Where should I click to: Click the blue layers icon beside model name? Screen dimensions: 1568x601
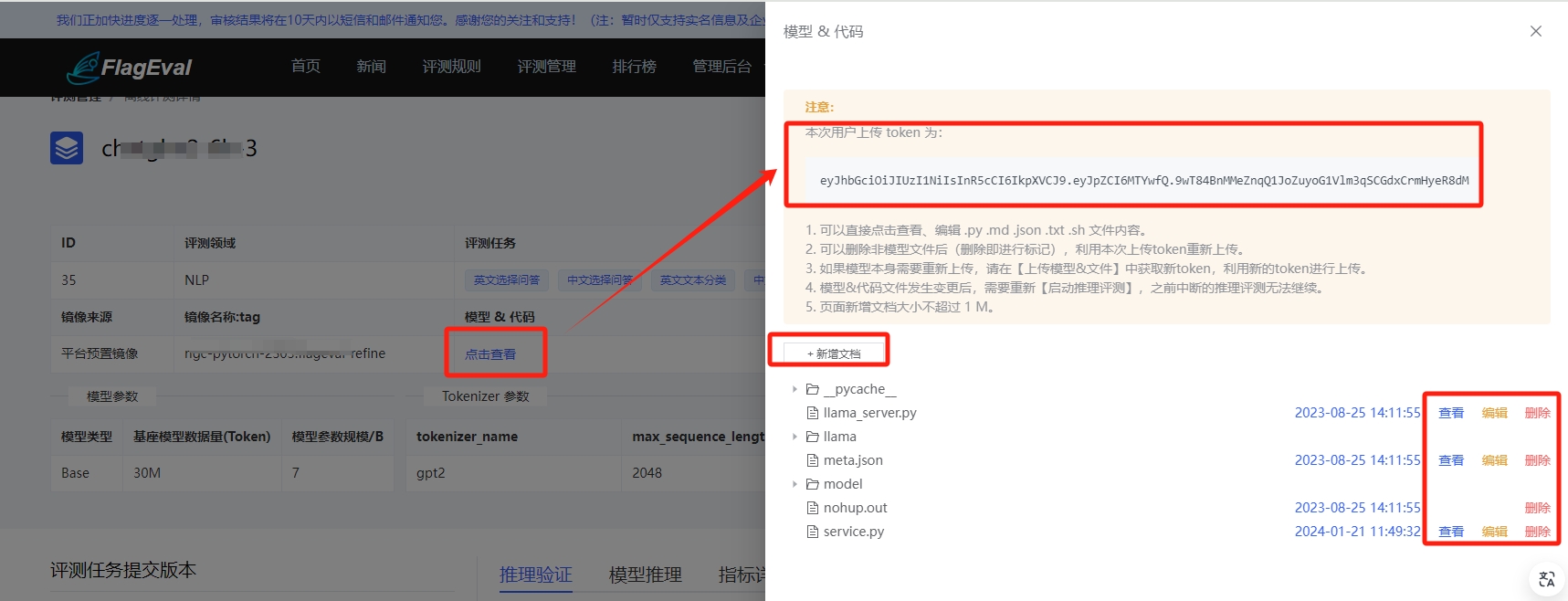coord(67,148)
